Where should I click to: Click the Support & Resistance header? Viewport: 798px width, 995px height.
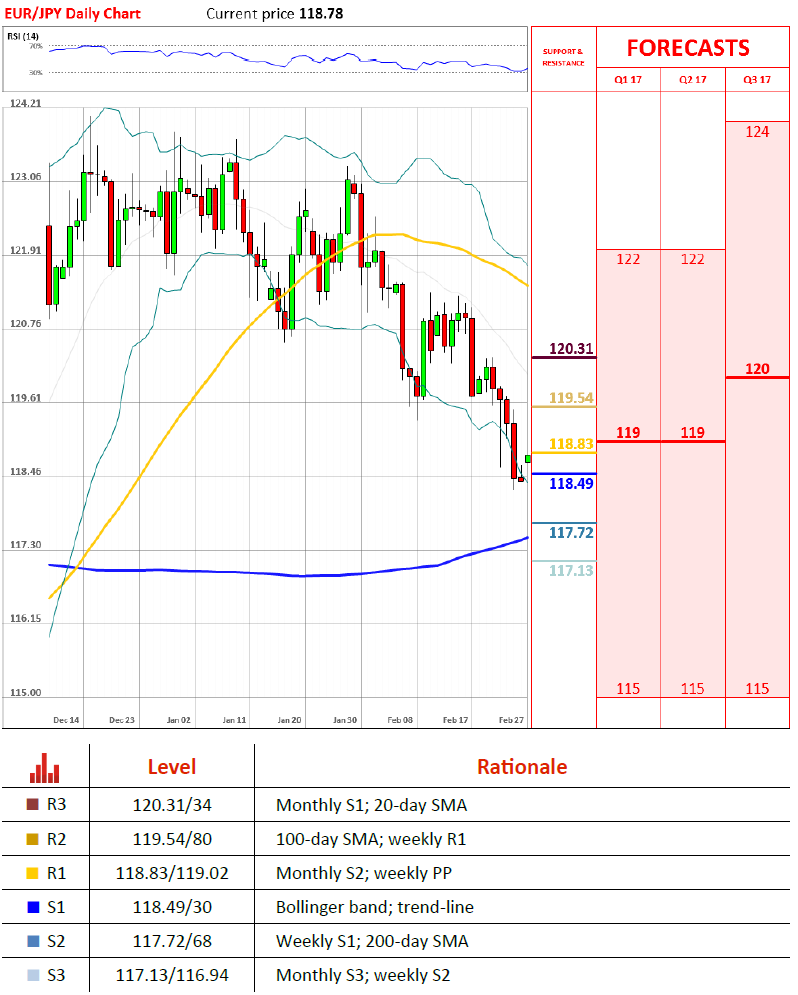563,57
